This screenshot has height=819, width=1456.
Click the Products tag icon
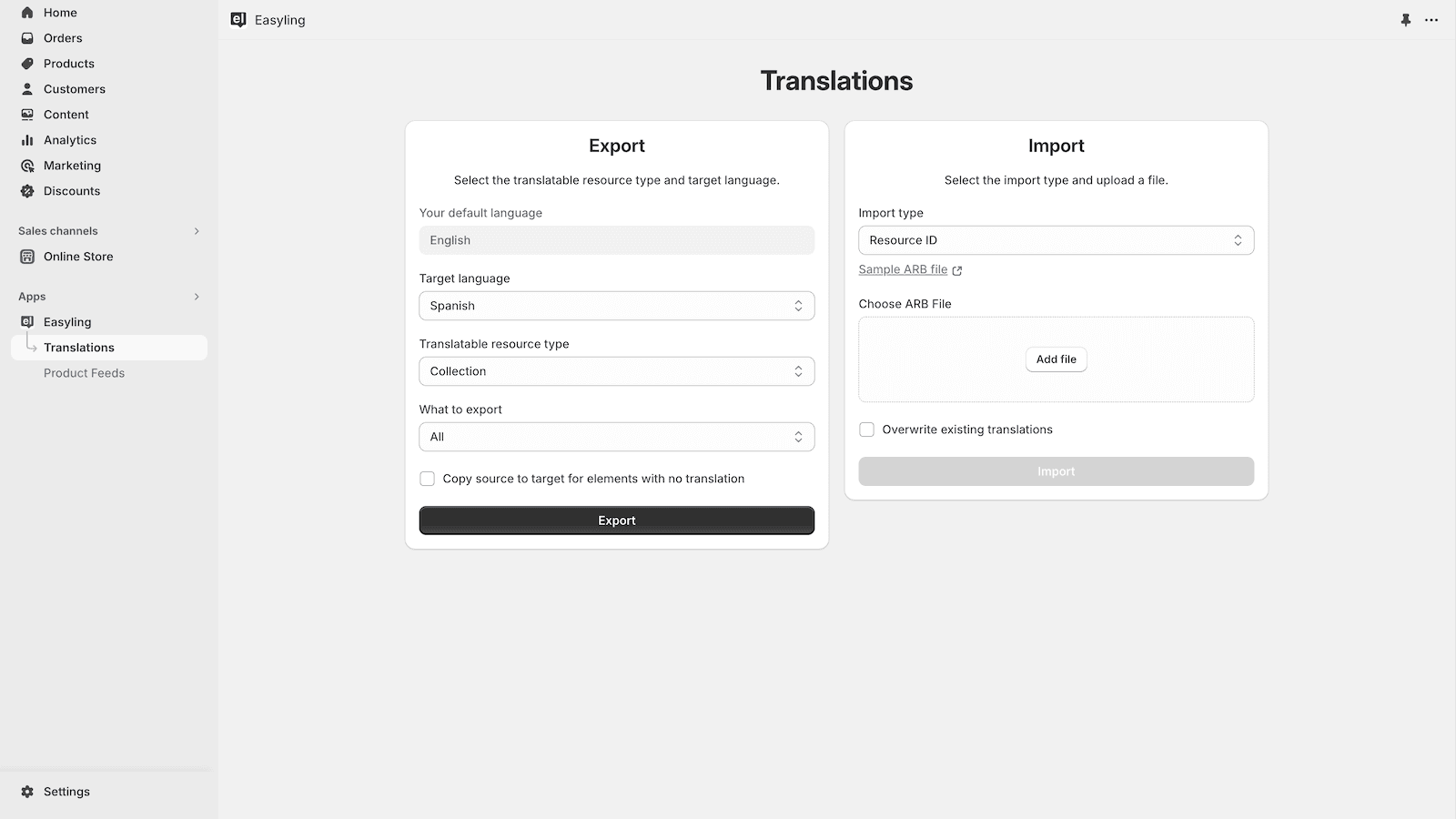[27, 64]
